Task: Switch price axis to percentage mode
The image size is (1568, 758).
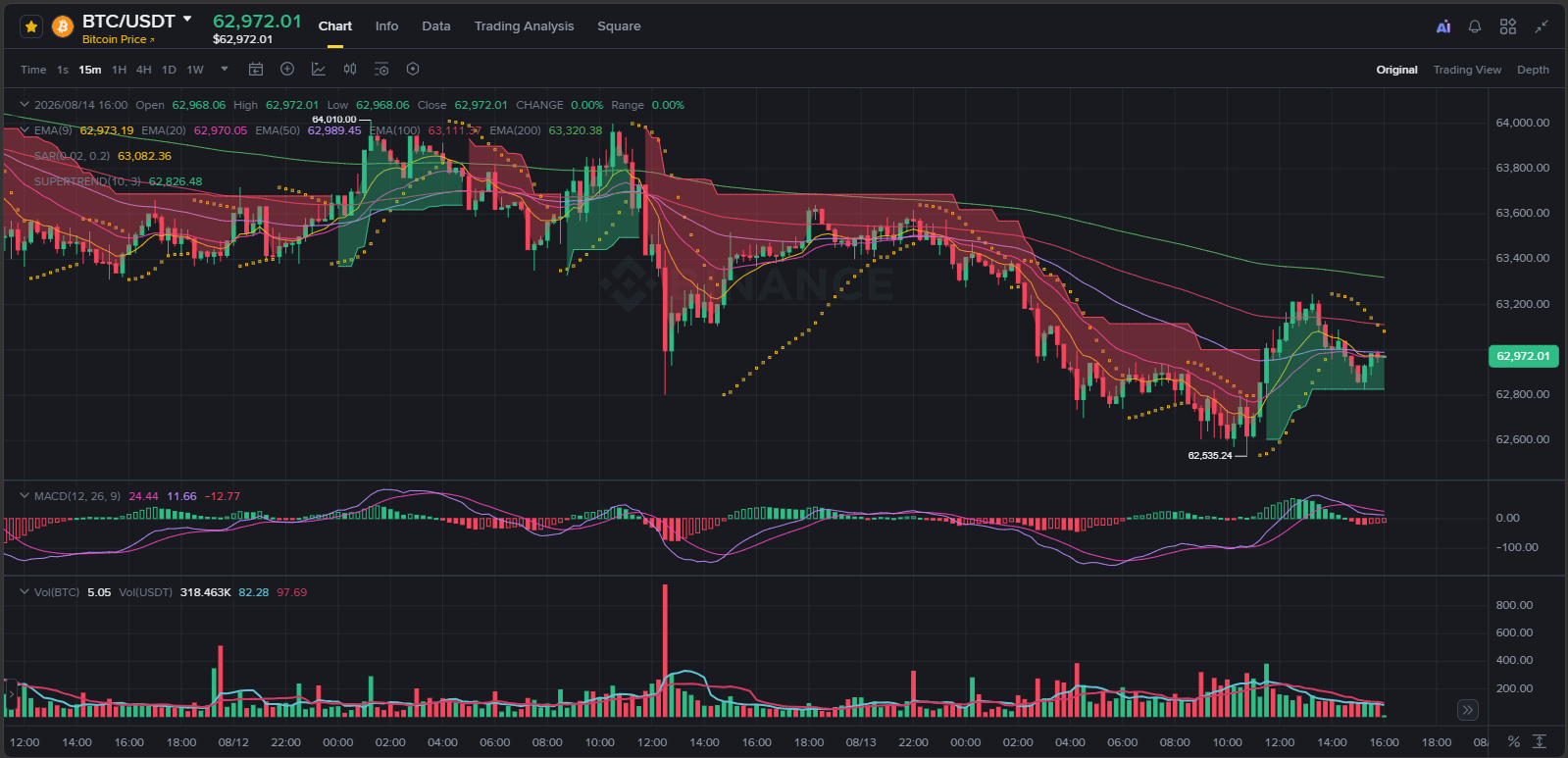Action: click(x=1514, y=741)
